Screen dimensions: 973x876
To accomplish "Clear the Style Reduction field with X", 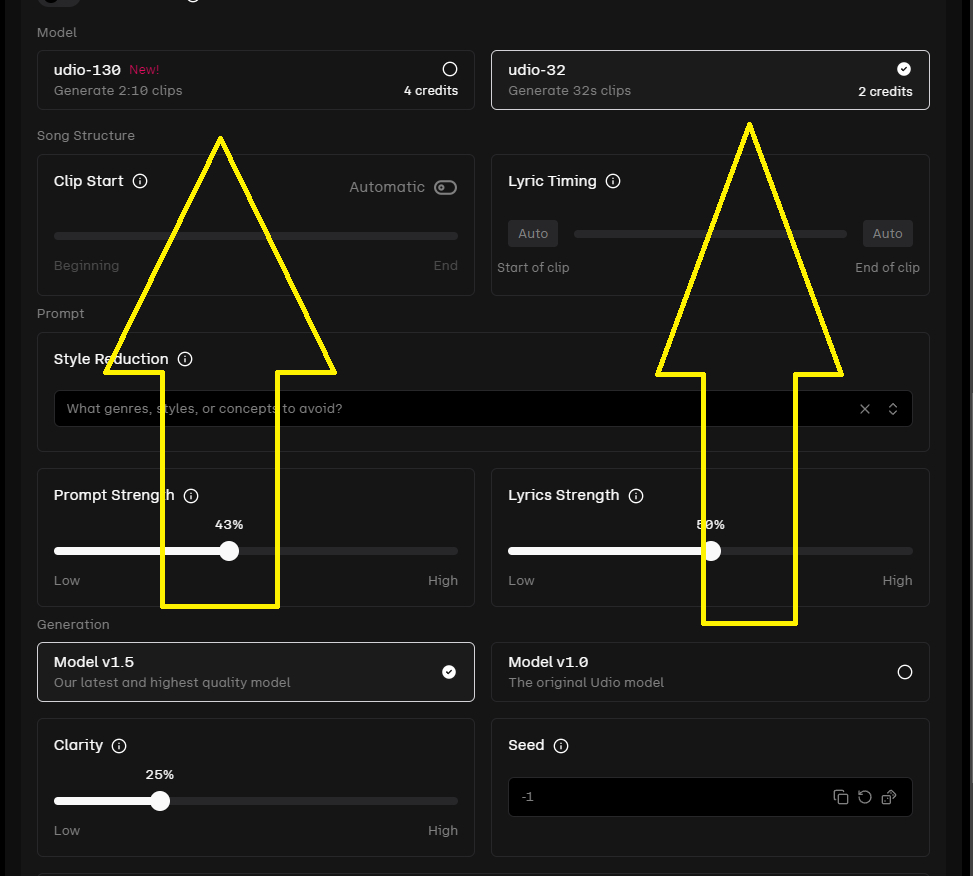I will coord(865,409).
